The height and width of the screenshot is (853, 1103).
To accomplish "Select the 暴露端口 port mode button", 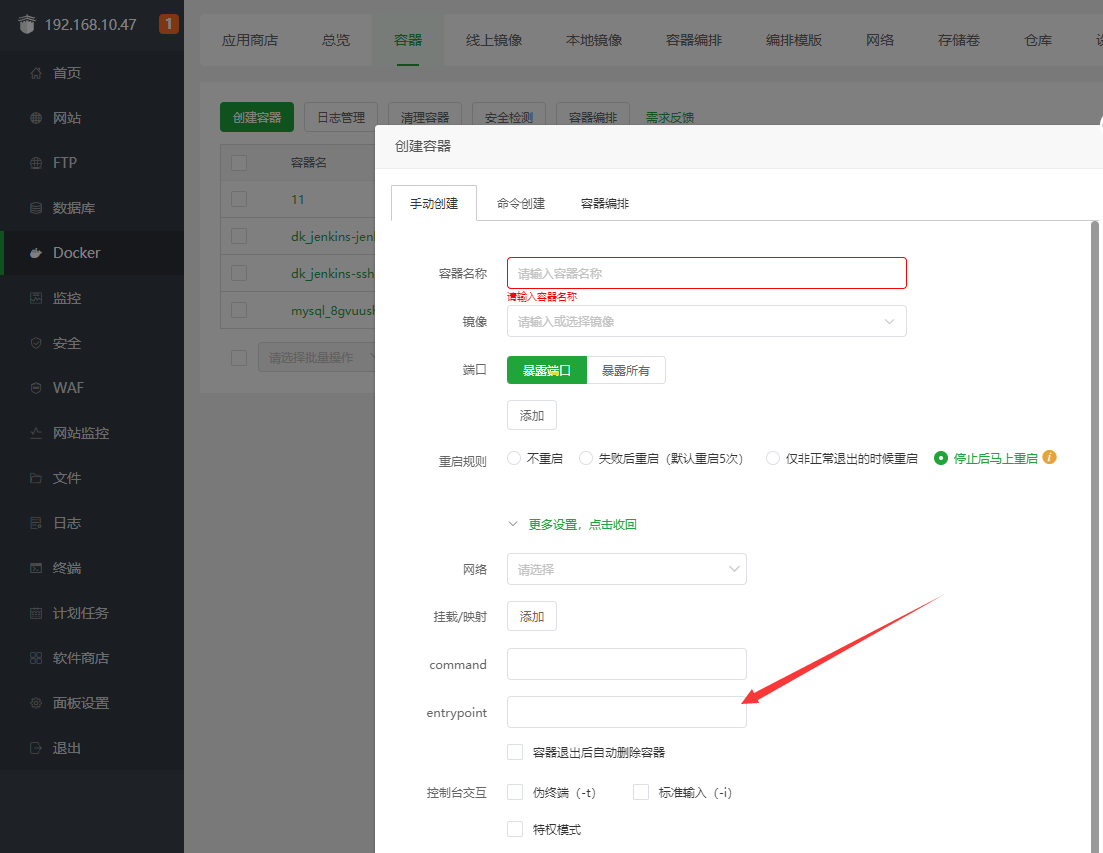I will pyautogui.click(x=547, y=371).
